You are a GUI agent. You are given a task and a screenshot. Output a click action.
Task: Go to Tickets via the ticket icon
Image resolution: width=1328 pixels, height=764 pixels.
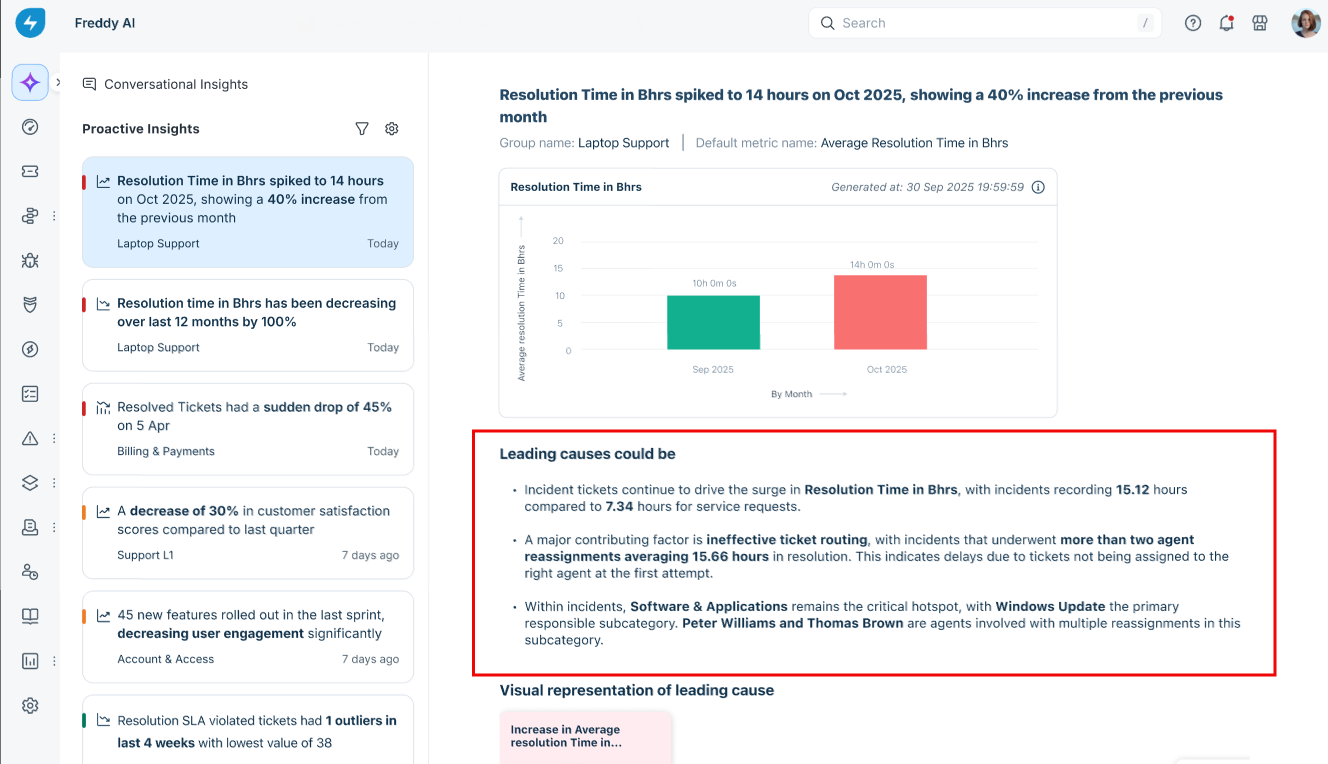click(x=30, y=171)
